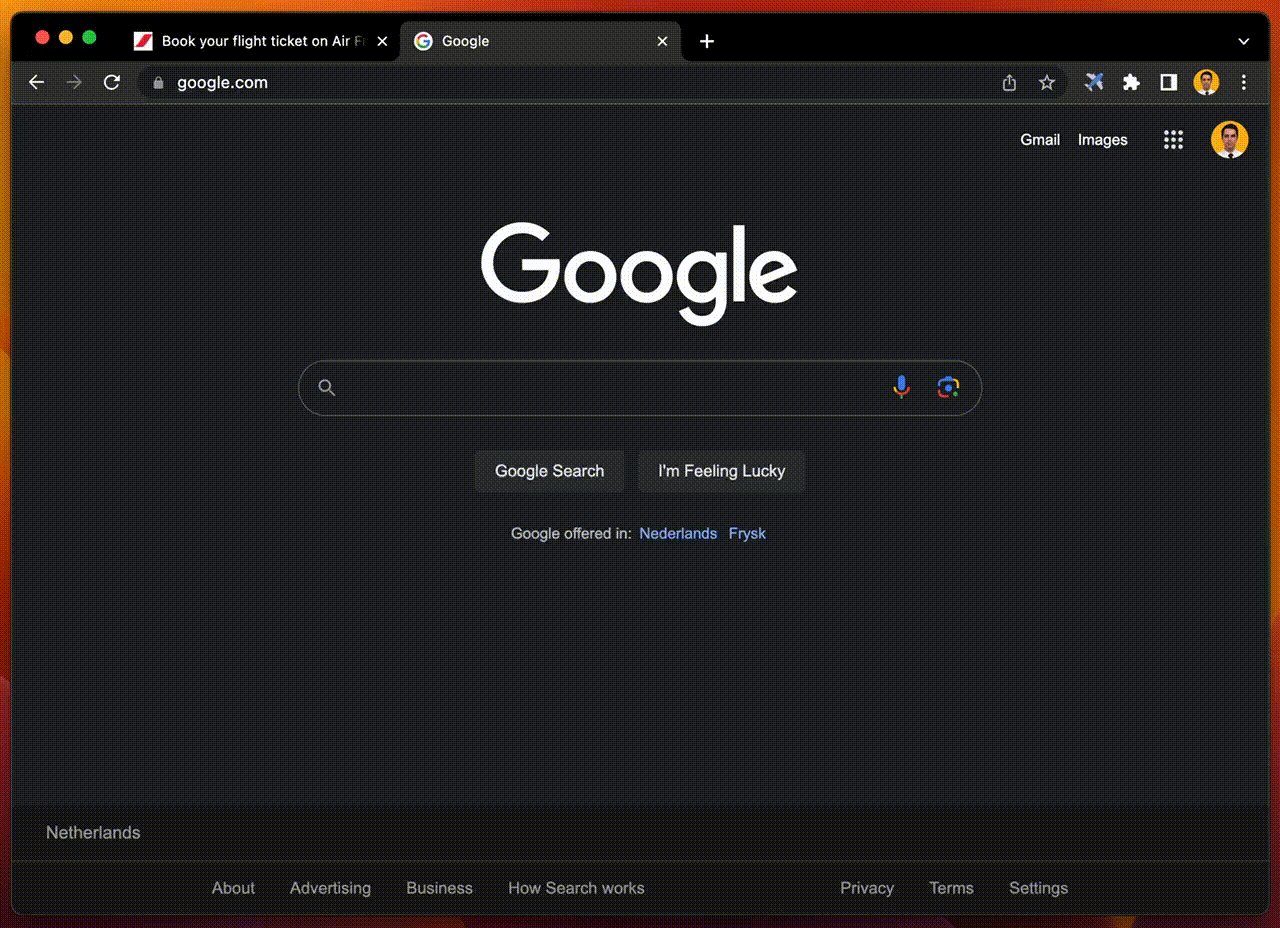Viewport: 1280px width, 928px height.
Task: Open a new tab with plus button
Action: tap(707, 41)
